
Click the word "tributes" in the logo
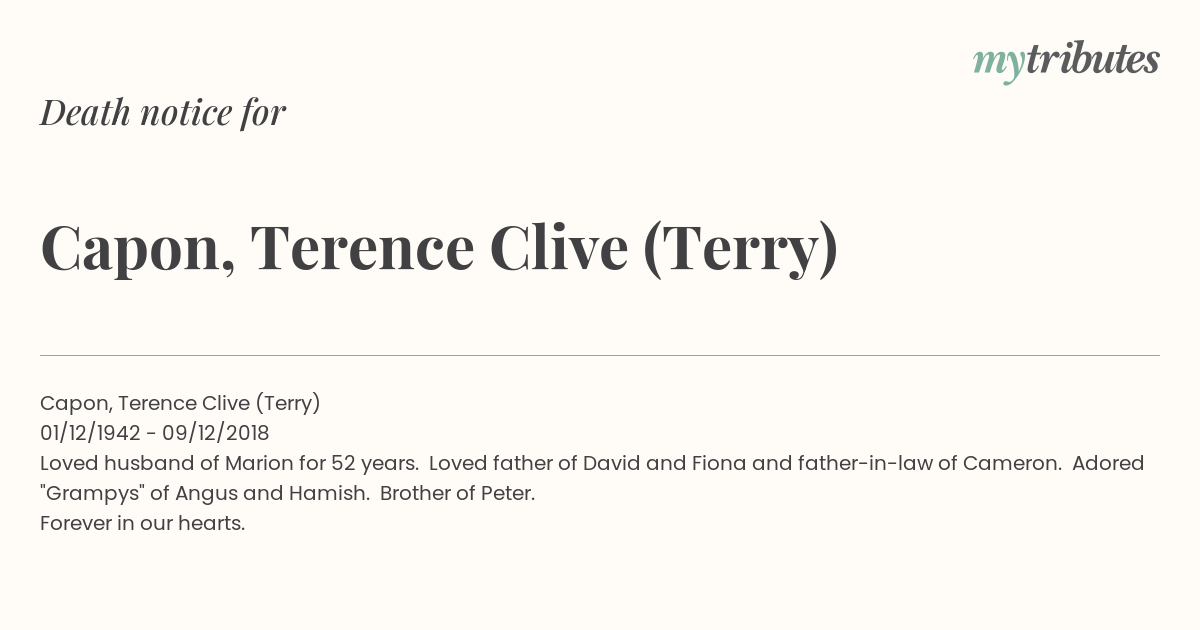pos(1092,59)
